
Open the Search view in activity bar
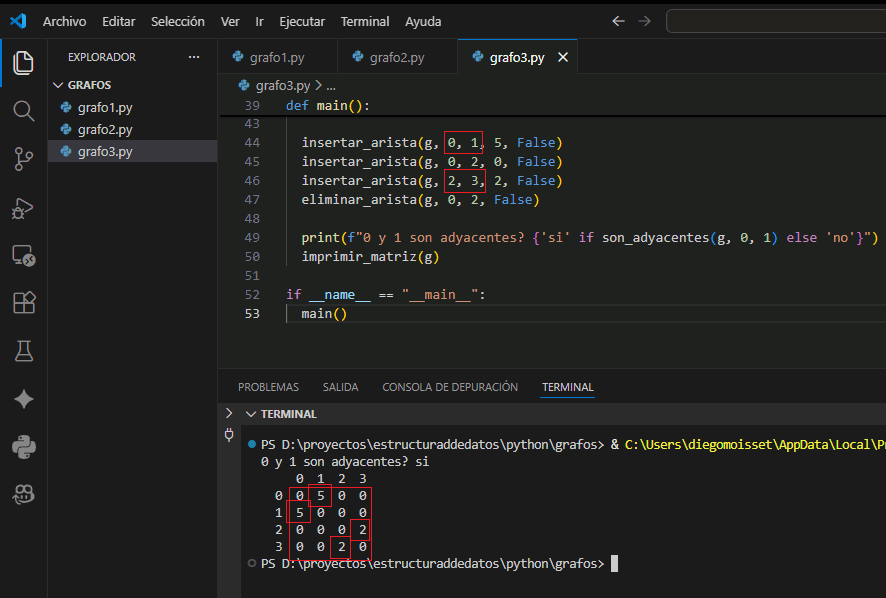(x=23, y=110)
